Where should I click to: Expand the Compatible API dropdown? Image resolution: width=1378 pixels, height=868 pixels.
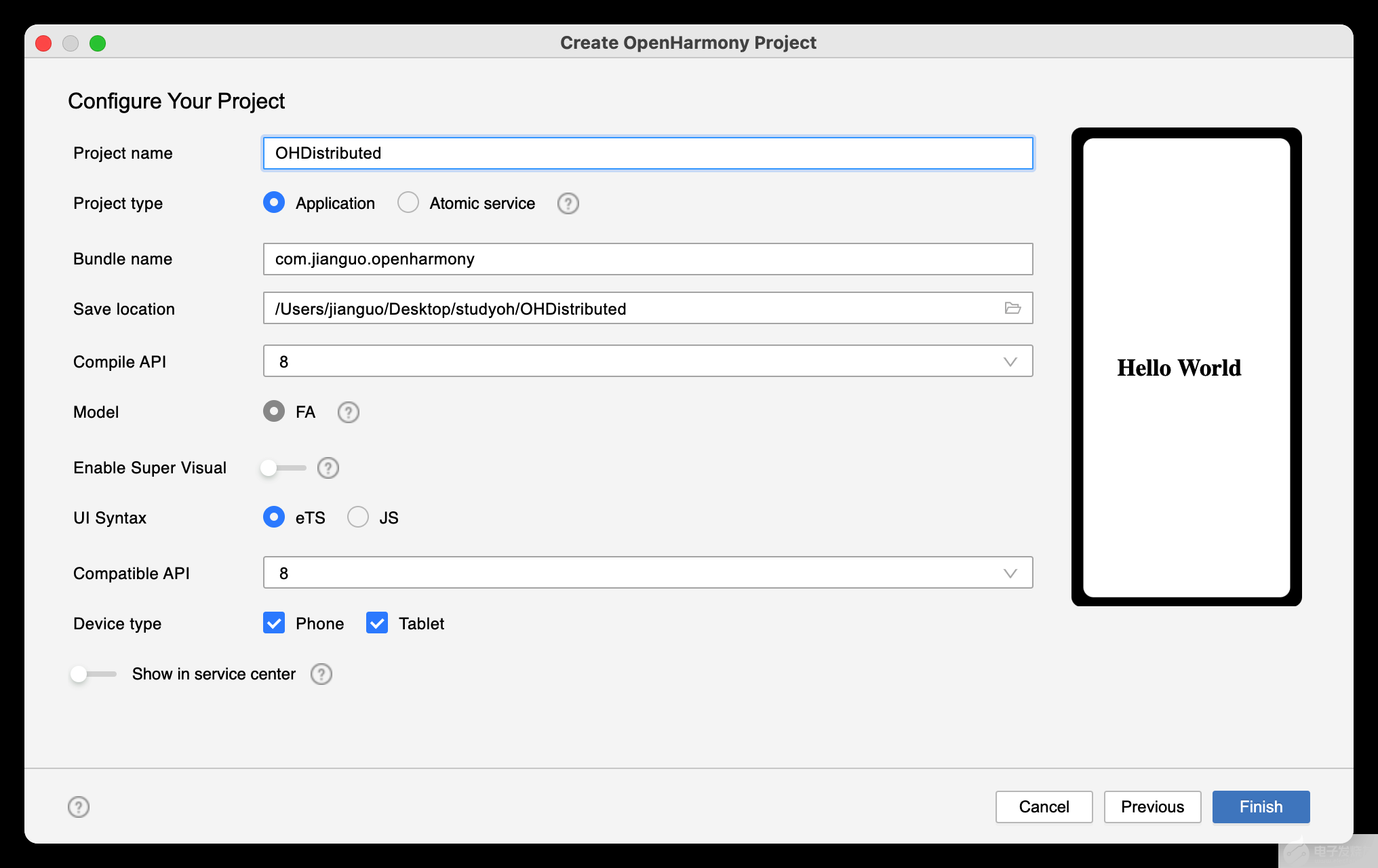coord(648,573)
